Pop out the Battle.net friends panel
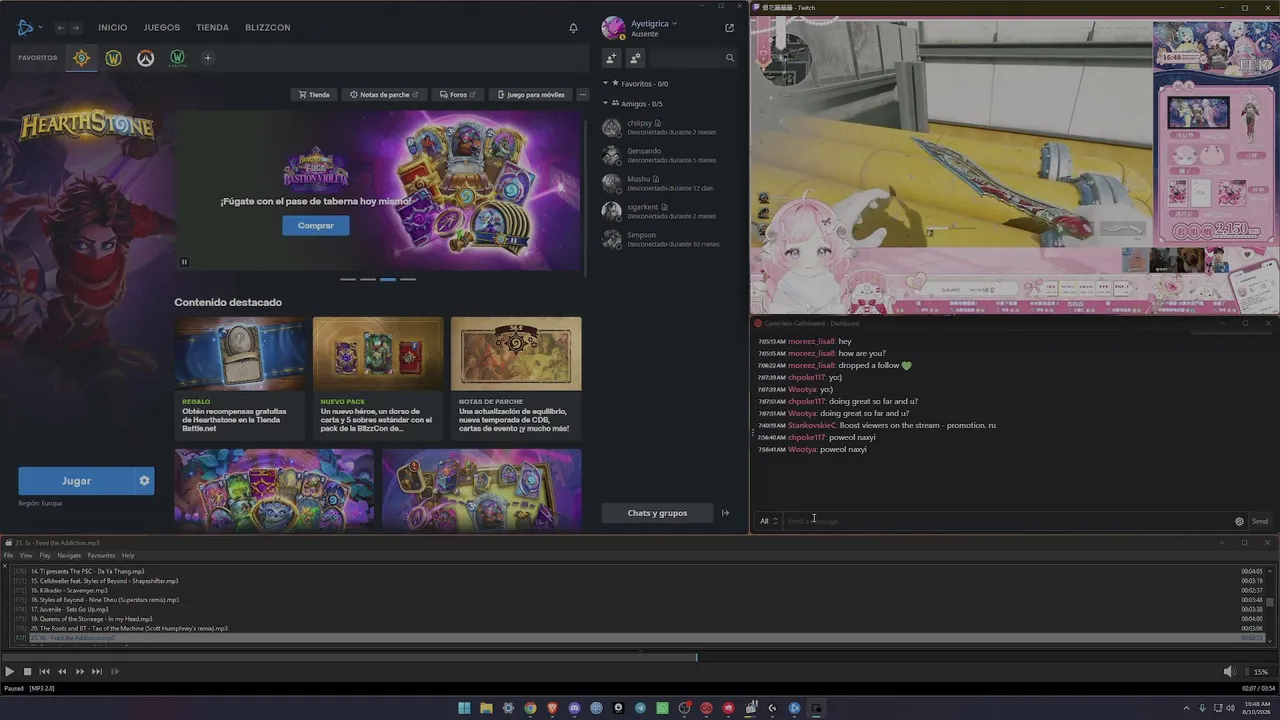 (729, 28)
